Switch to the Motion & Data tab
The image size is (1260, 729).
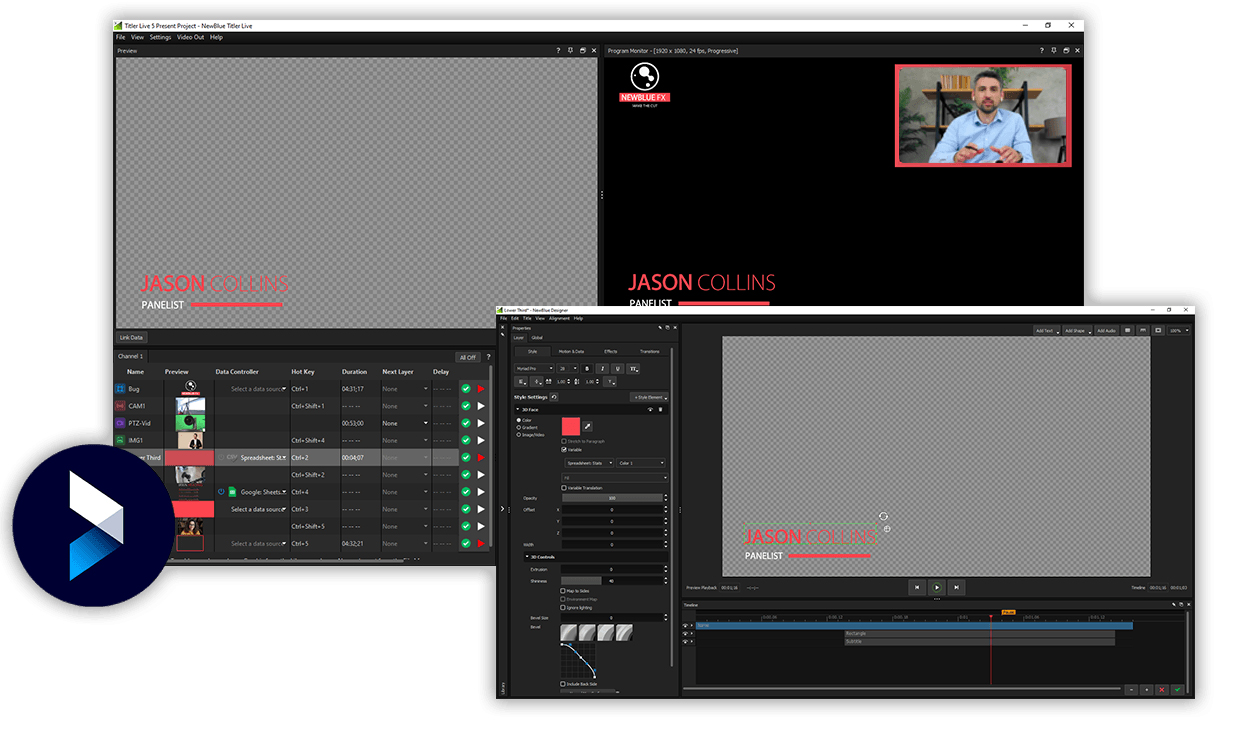[x=571, y=351]
